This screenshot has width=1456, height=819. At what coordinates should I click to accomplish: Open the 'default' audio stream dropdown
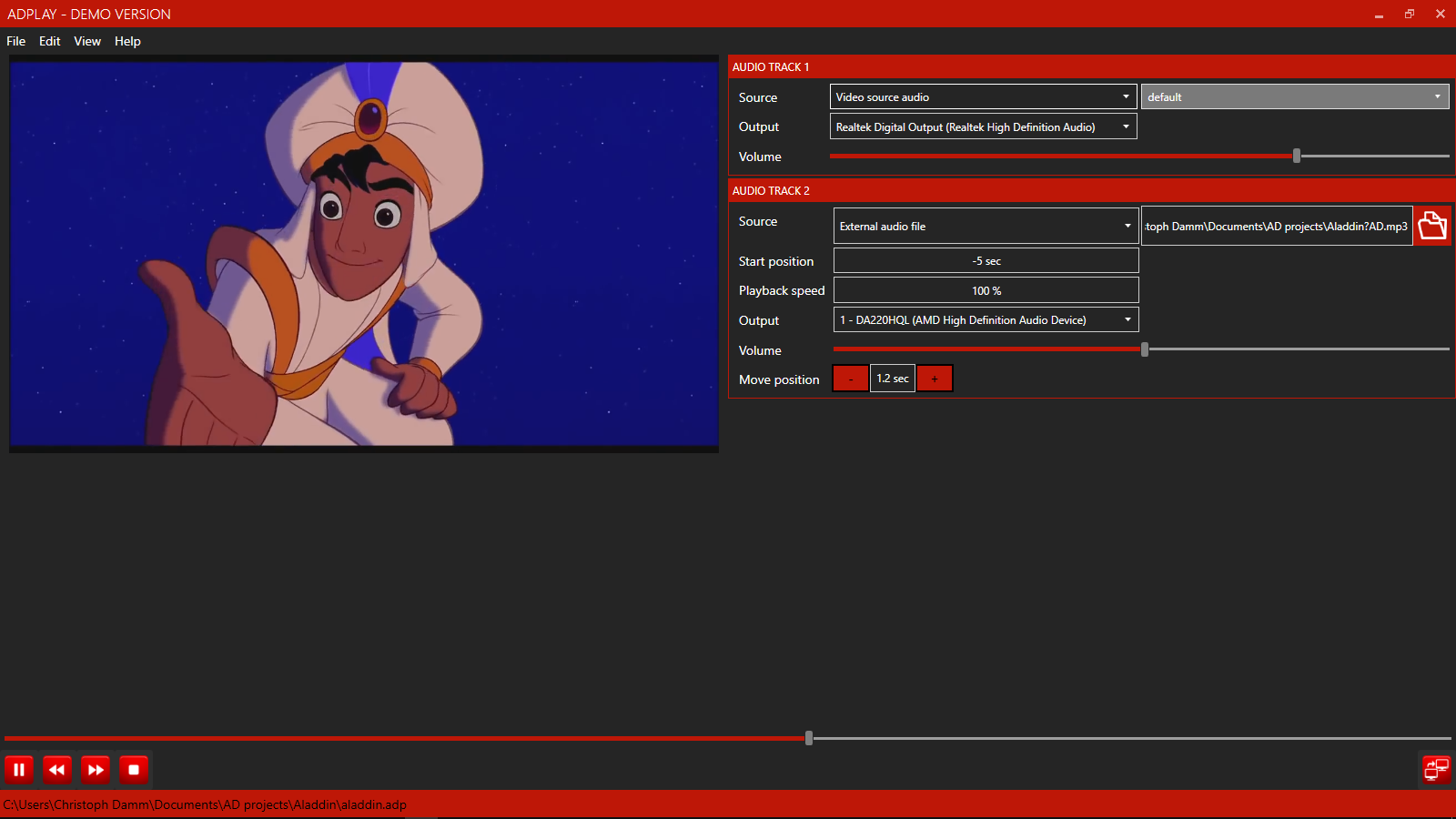click(x=1295, y=96)
